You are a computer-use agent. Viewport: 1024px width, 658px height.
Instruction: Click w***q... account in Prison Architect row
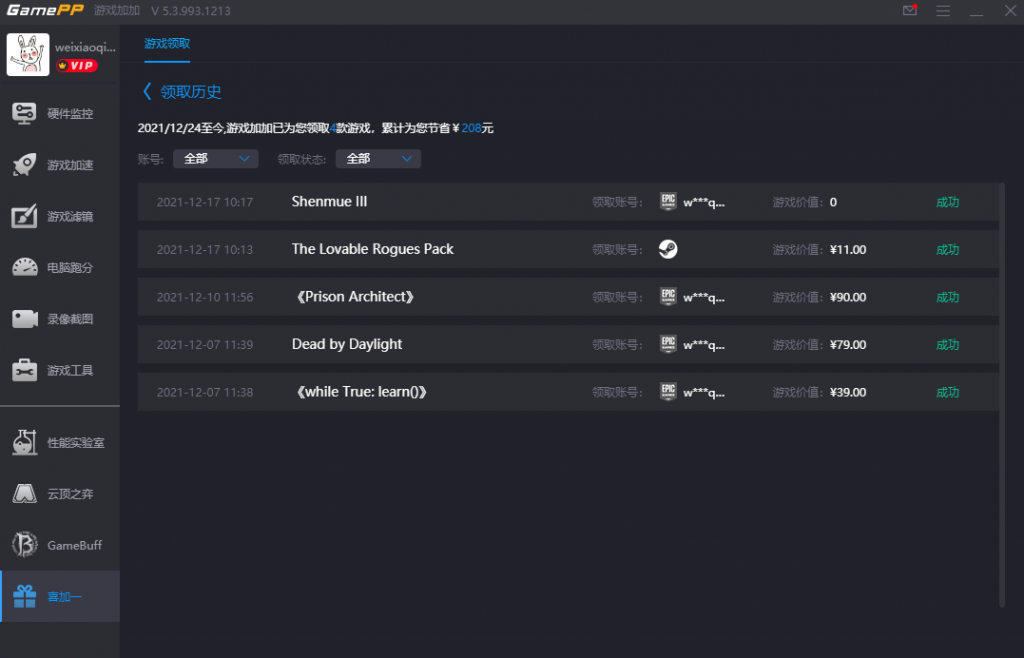pyautogui.click(x=704, y=298)
